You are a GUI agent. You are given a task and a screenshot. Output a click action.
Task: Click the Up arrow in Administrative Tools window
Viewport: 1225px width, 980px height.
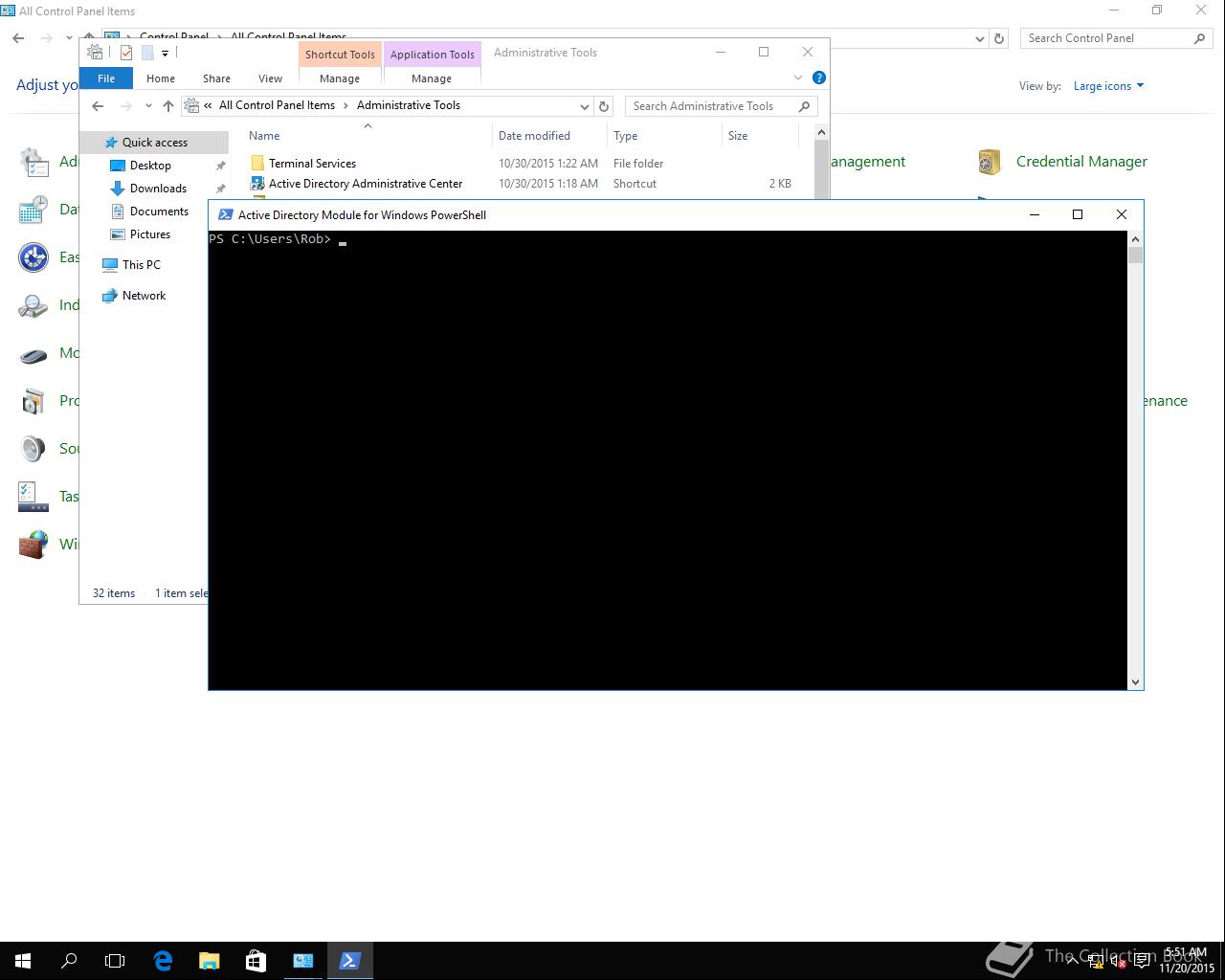click(168, 106)
